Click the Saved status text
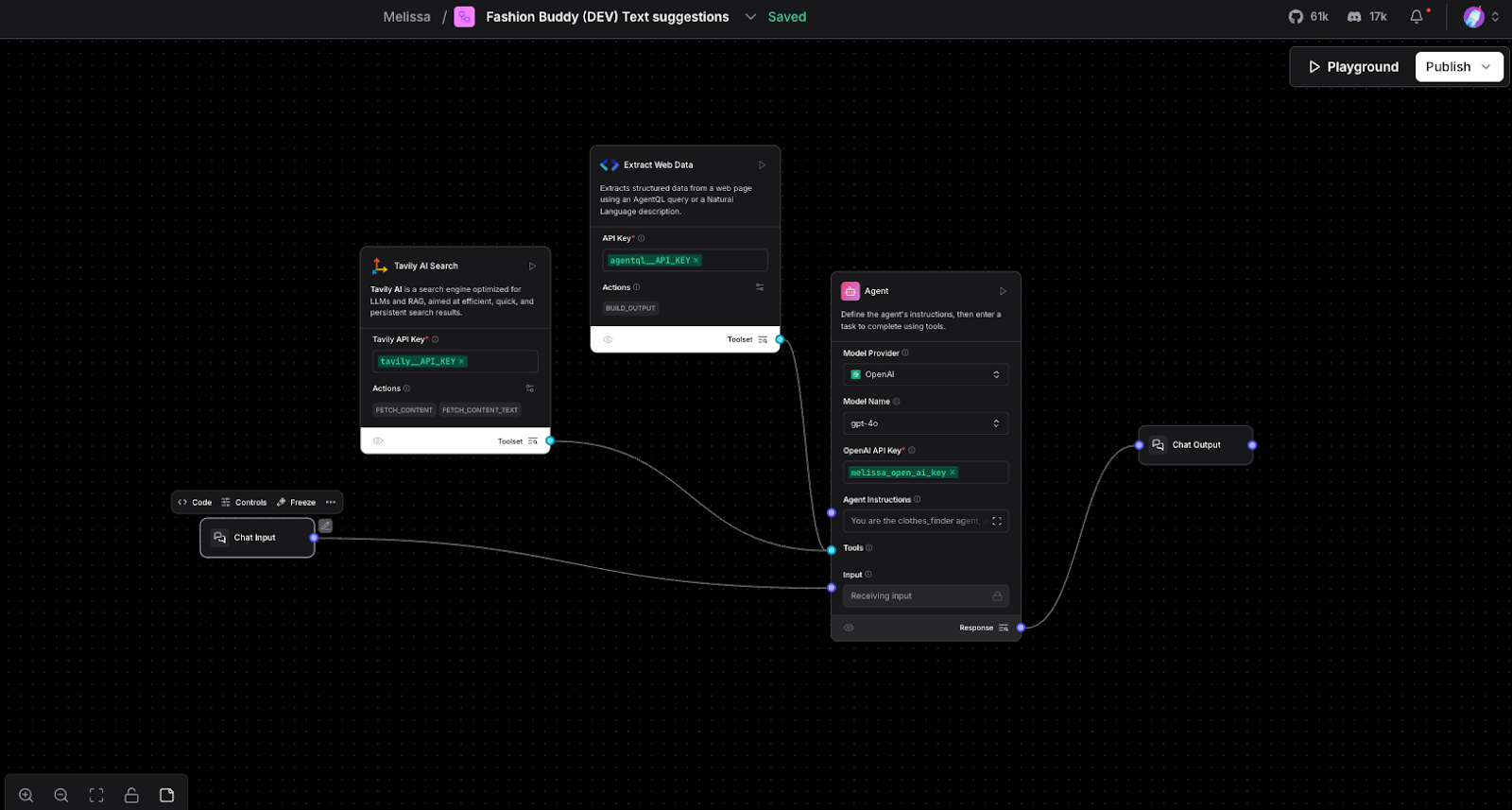This screenshot has height=810, width=1512. click(x=786, y=16)
